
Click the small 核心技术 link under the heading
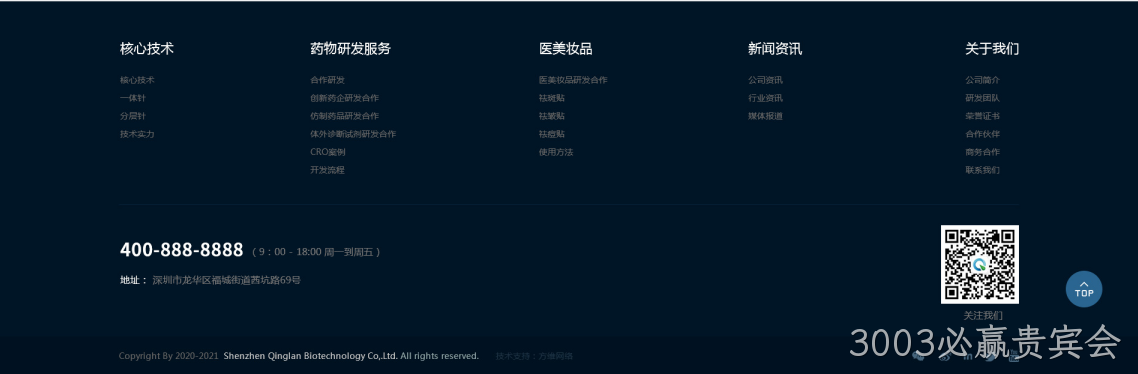coord(137,80)
